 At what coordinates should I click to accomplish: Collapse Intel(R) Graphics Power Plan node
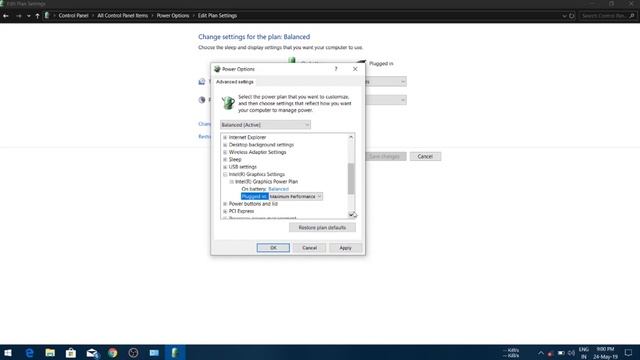coord(231,182)
